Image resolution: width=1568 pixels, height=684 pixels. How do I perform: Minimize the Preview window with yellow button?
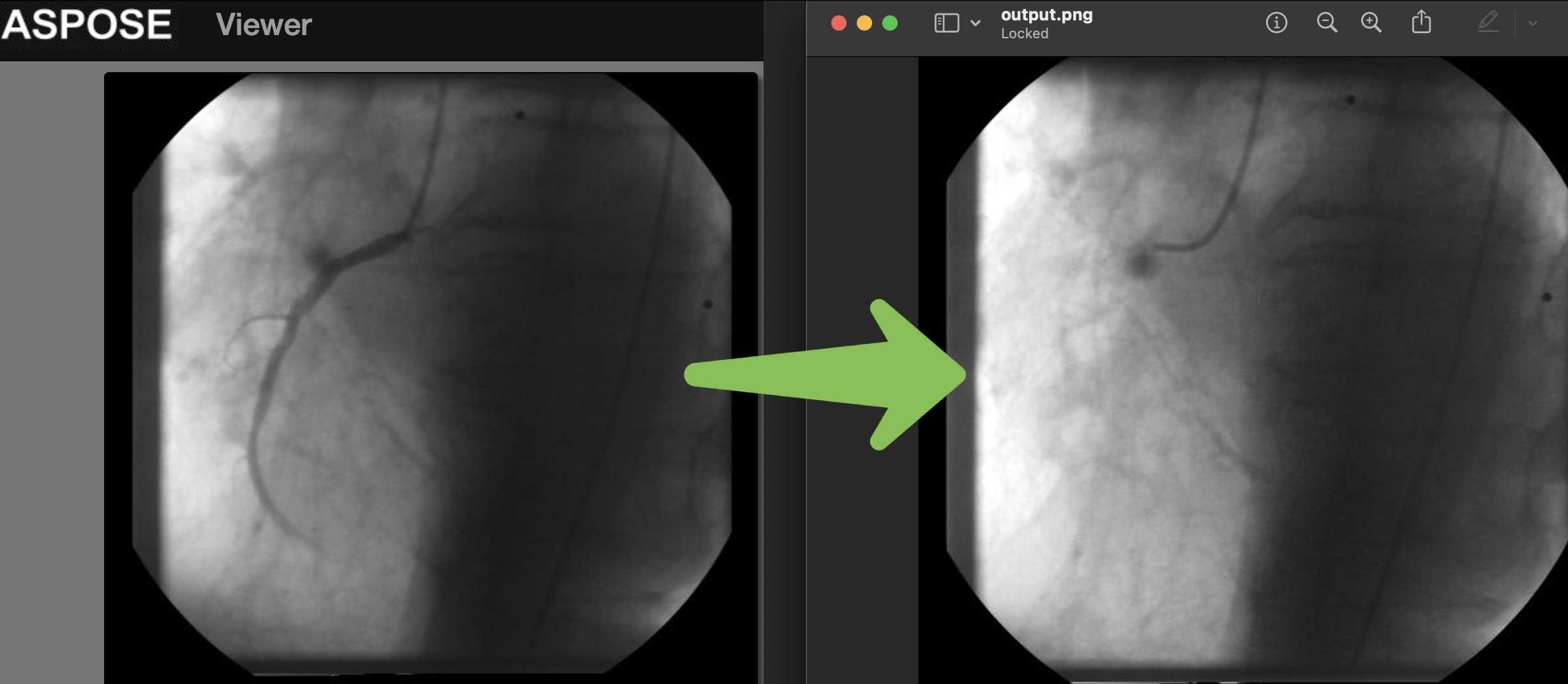tap(864, 24)
